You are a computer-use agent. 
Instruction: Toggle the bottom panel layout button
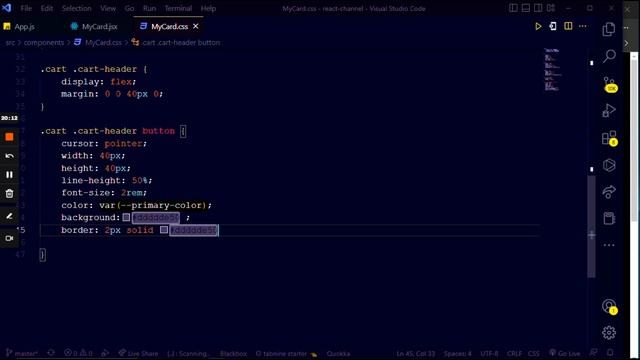tap(526, 8)
